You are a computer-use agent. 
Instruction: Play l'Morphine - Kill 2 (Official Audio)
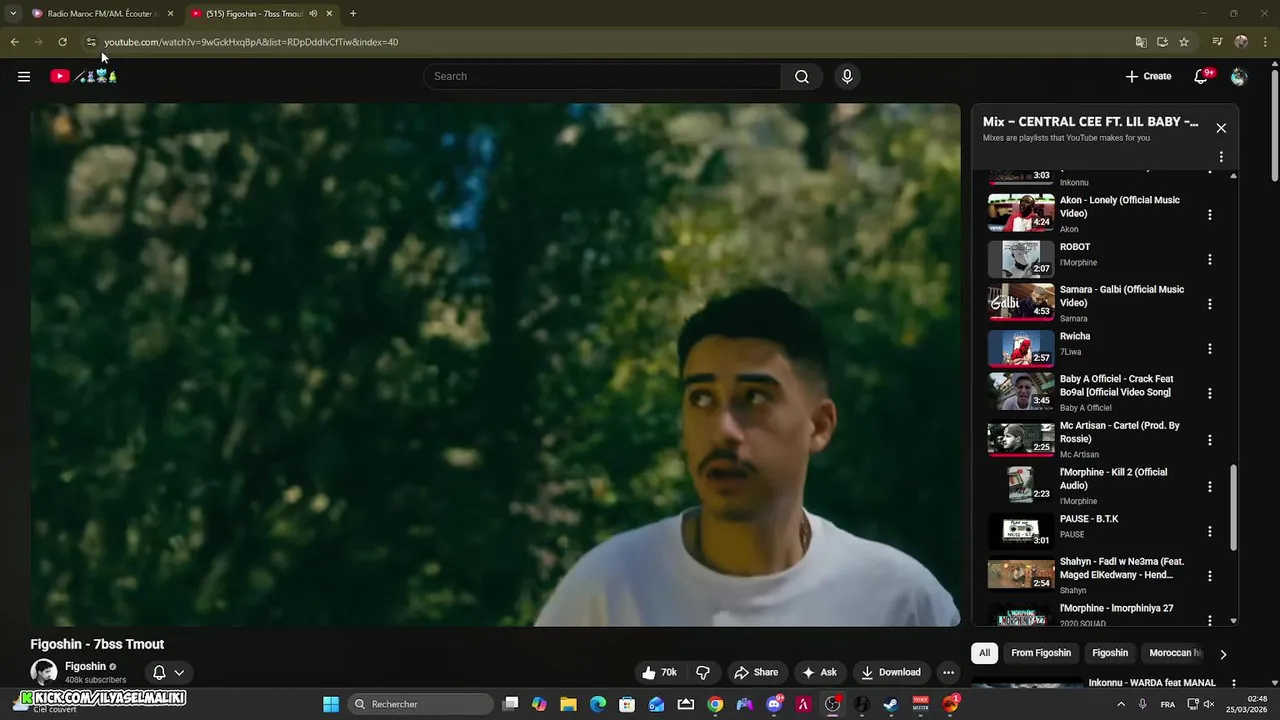coord(1021,484)
